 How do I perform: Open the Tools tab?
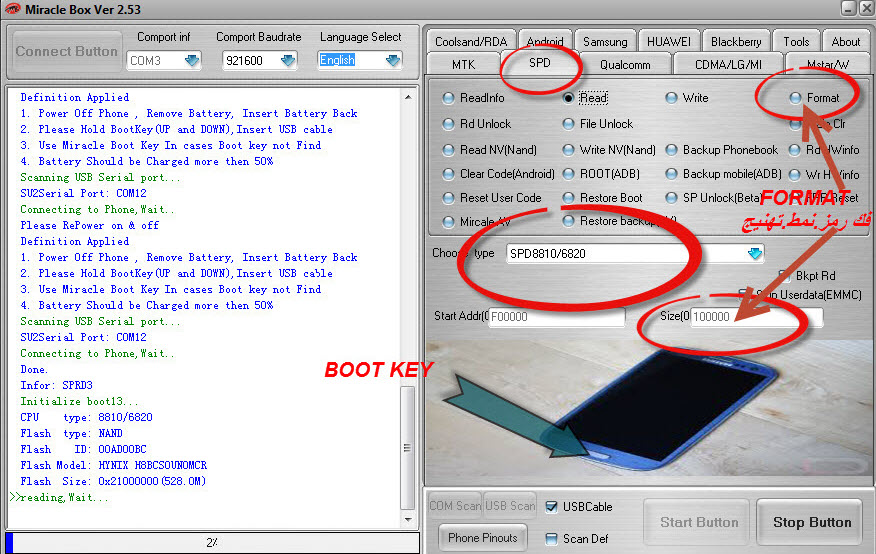[796, 42]
